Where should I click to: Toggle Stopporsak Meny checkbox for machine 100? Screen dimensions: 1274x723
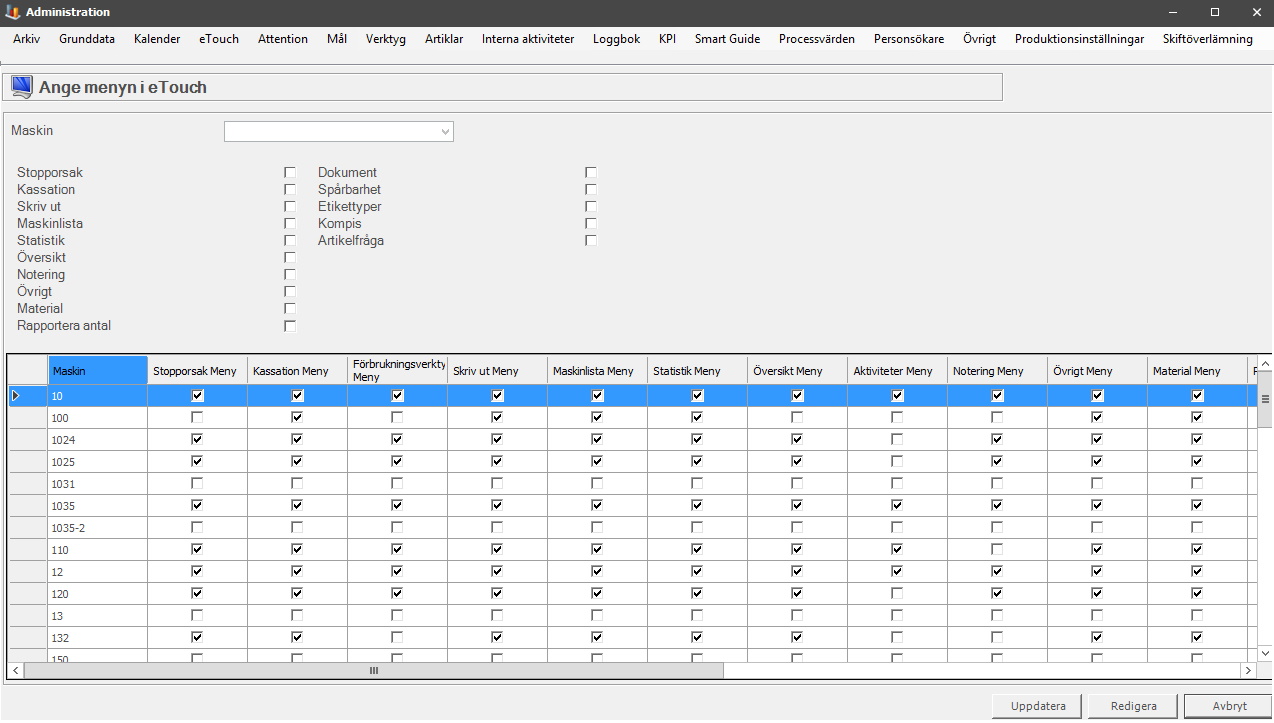click(x=197, y=418)
